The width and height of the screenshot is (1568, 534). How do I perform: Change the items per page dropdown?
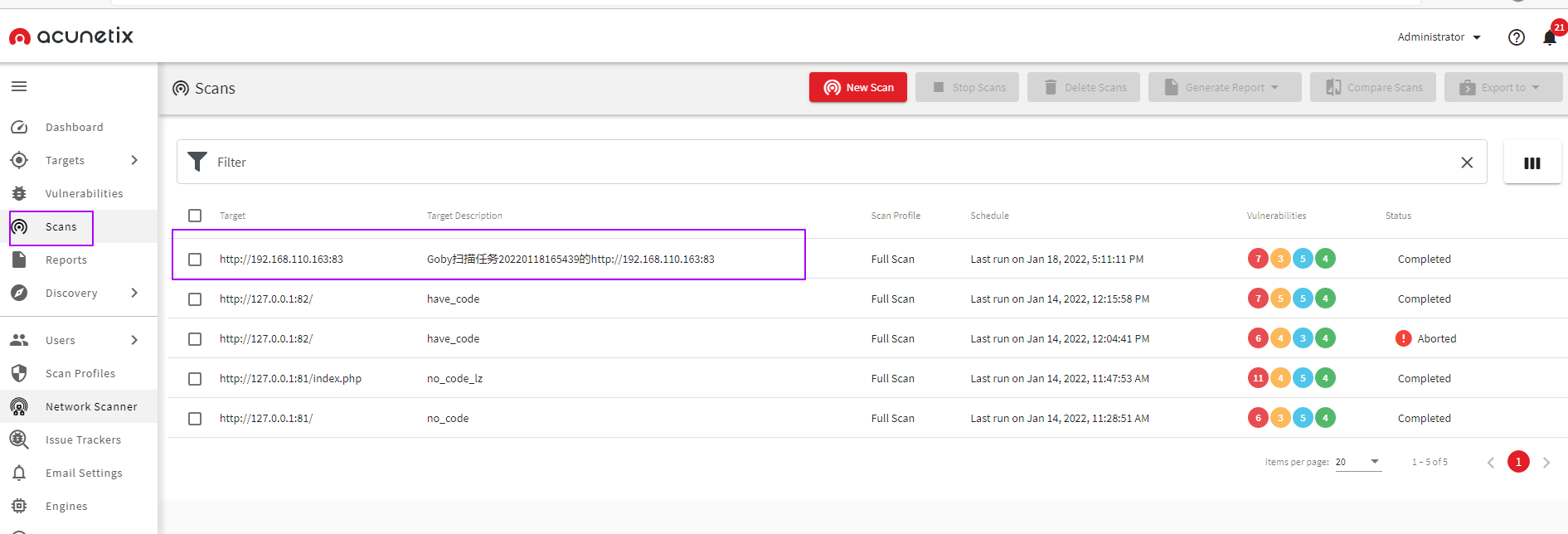tap(1358, 462)
